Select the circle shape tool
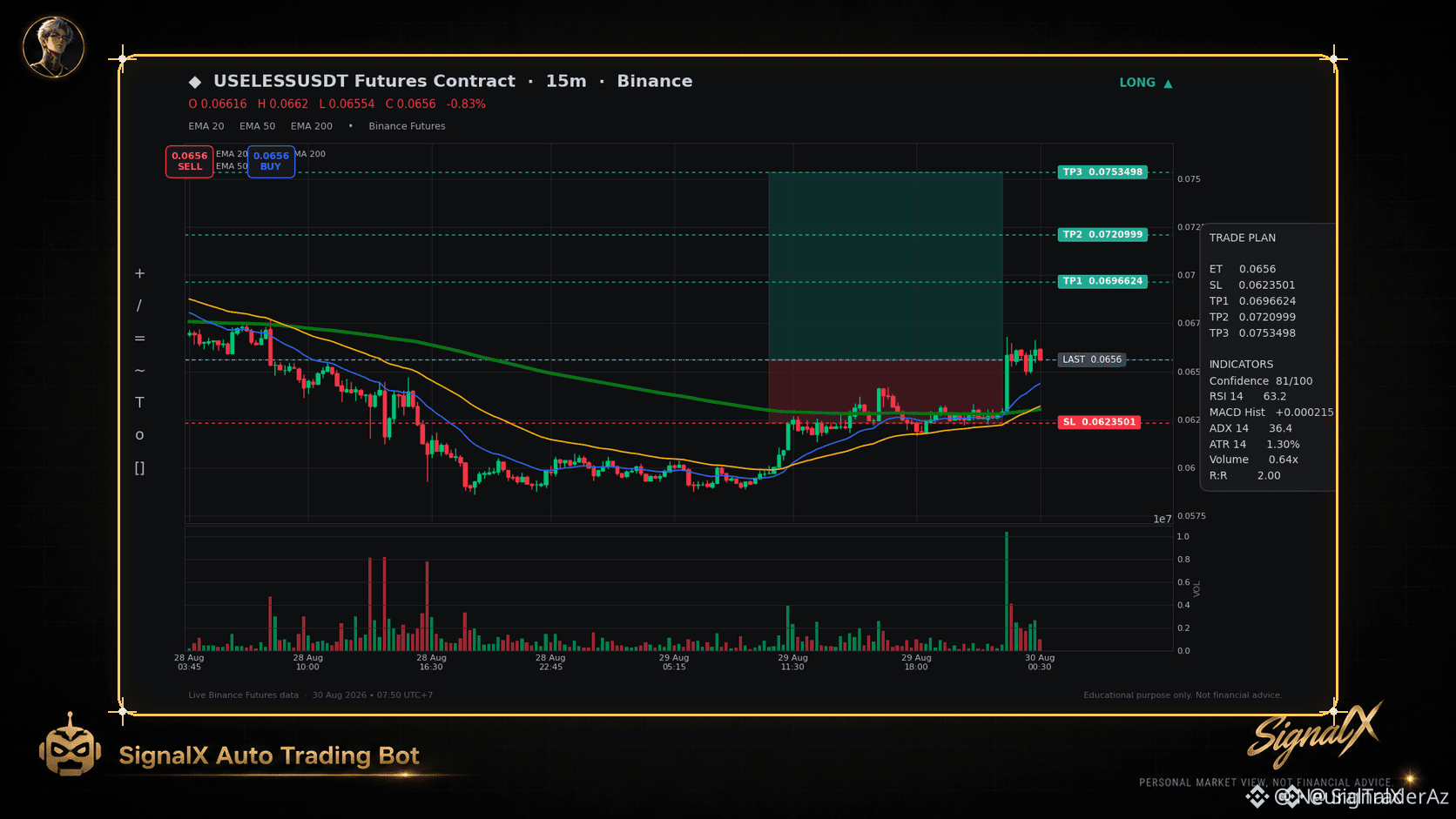This screenshot has width=1456, height=819. tap(139, 435)
